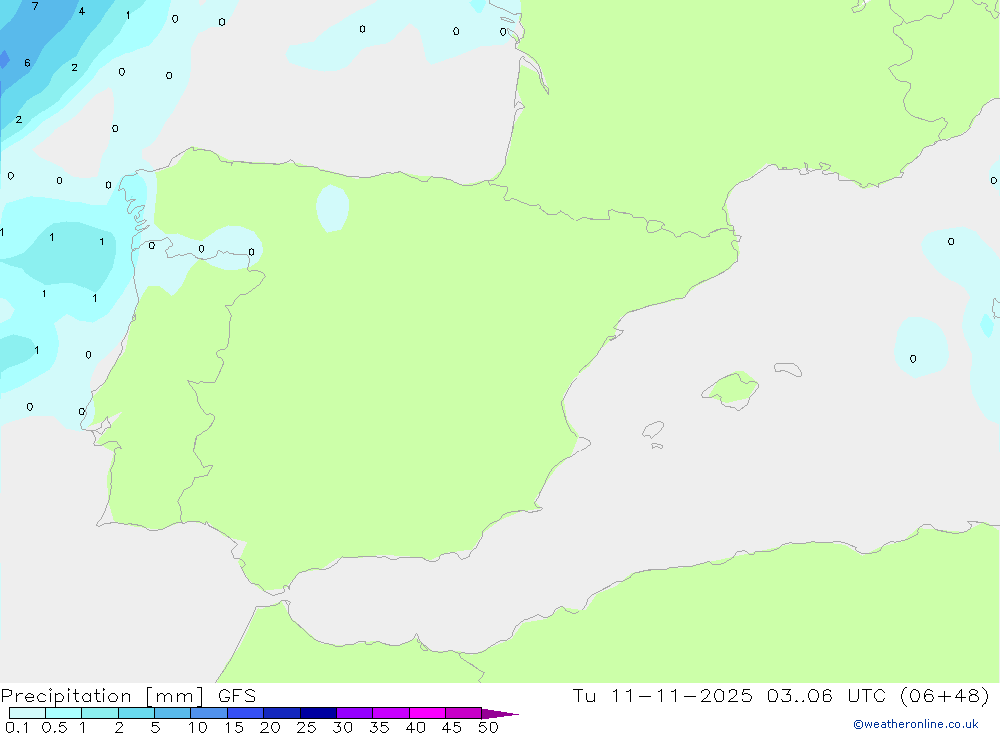
Task: Select the 10–15 mm blue legend swatch
Action: pyautogui.click(x=209, y=713)
